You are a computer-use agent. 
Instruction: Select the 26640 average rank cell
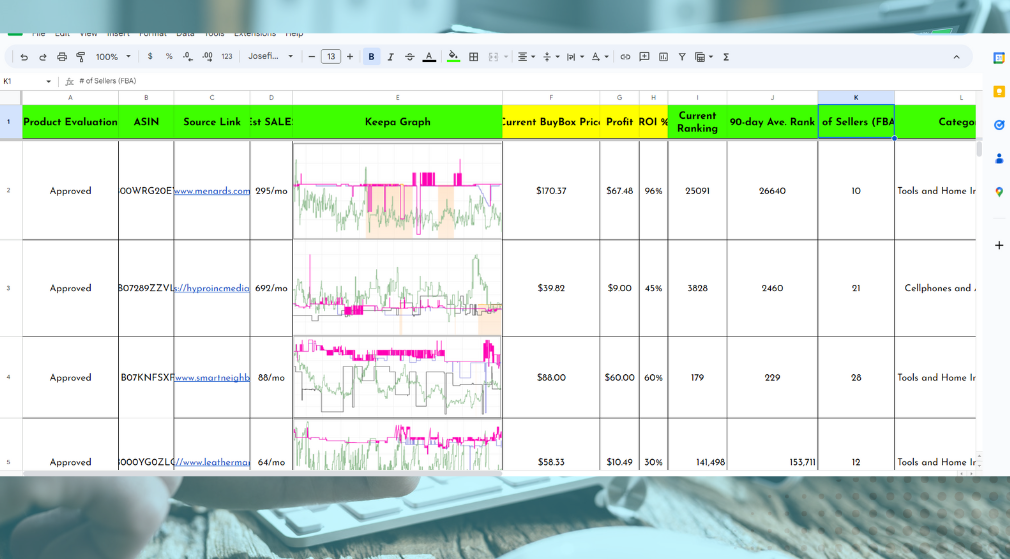(772, 191)
